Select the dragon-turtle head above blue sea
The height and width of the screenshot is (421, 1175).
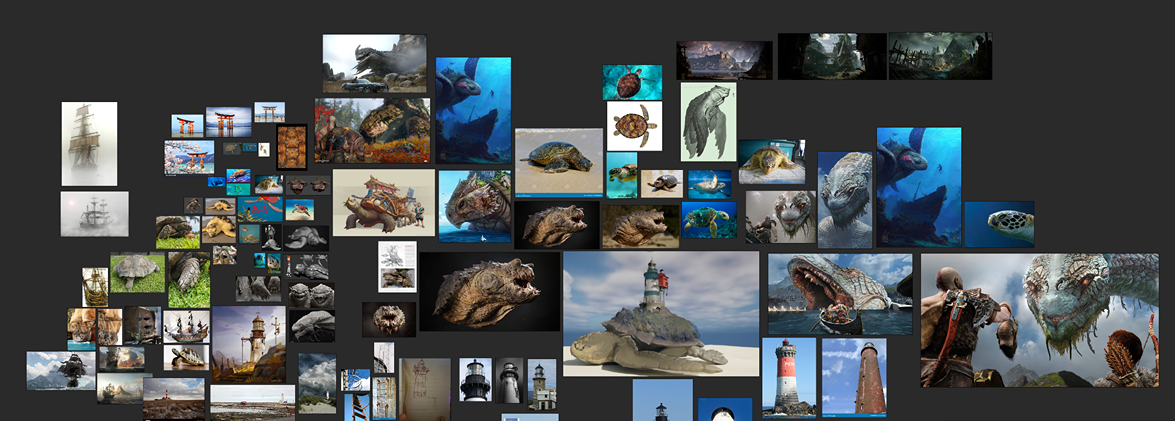pos(475,206)
